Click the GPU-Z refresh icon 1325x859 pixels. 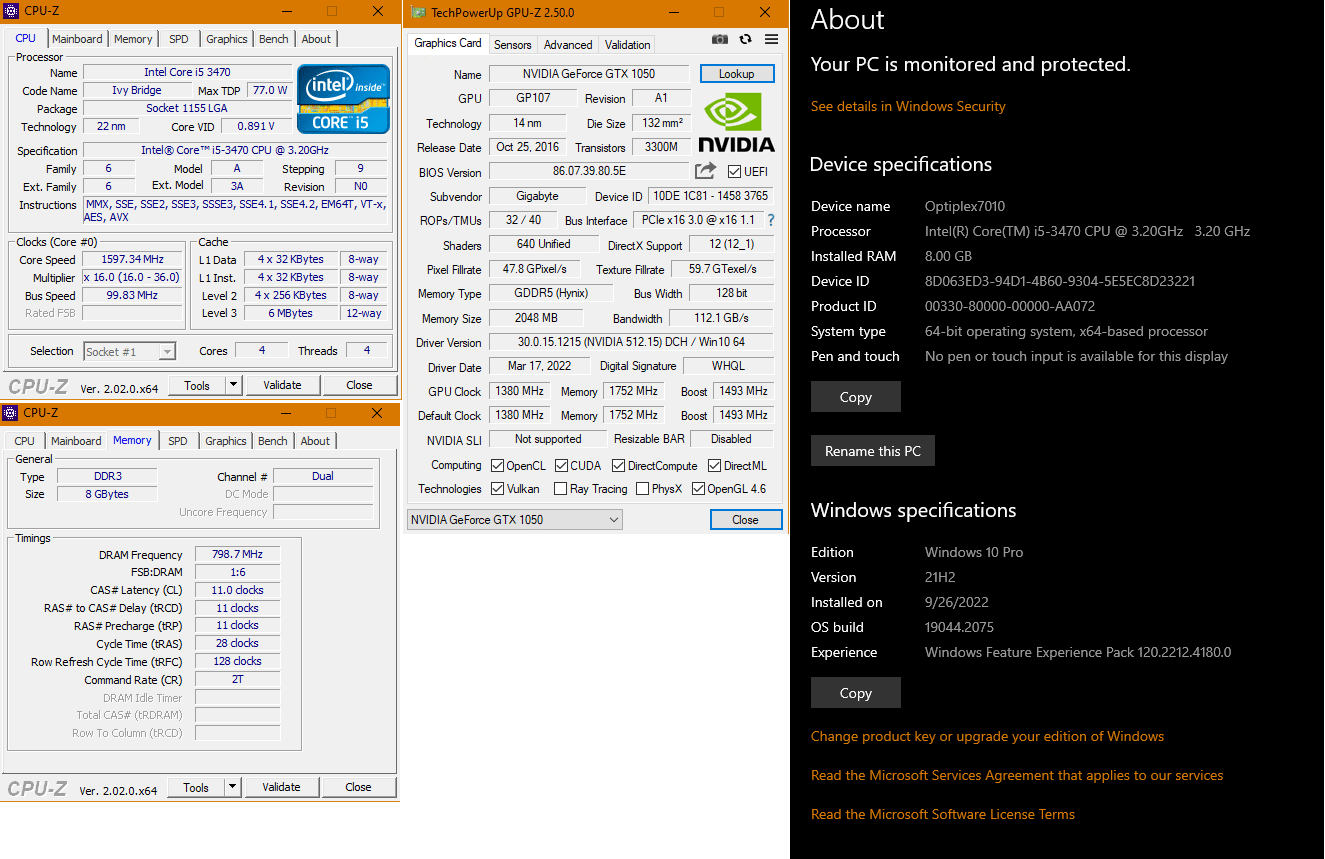point(745,39)
